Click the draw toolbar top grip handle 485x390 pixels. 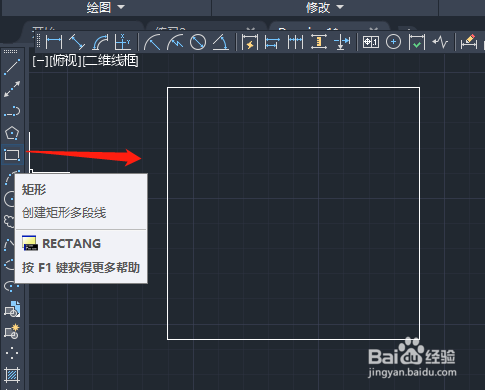click(x=11, y=52)
